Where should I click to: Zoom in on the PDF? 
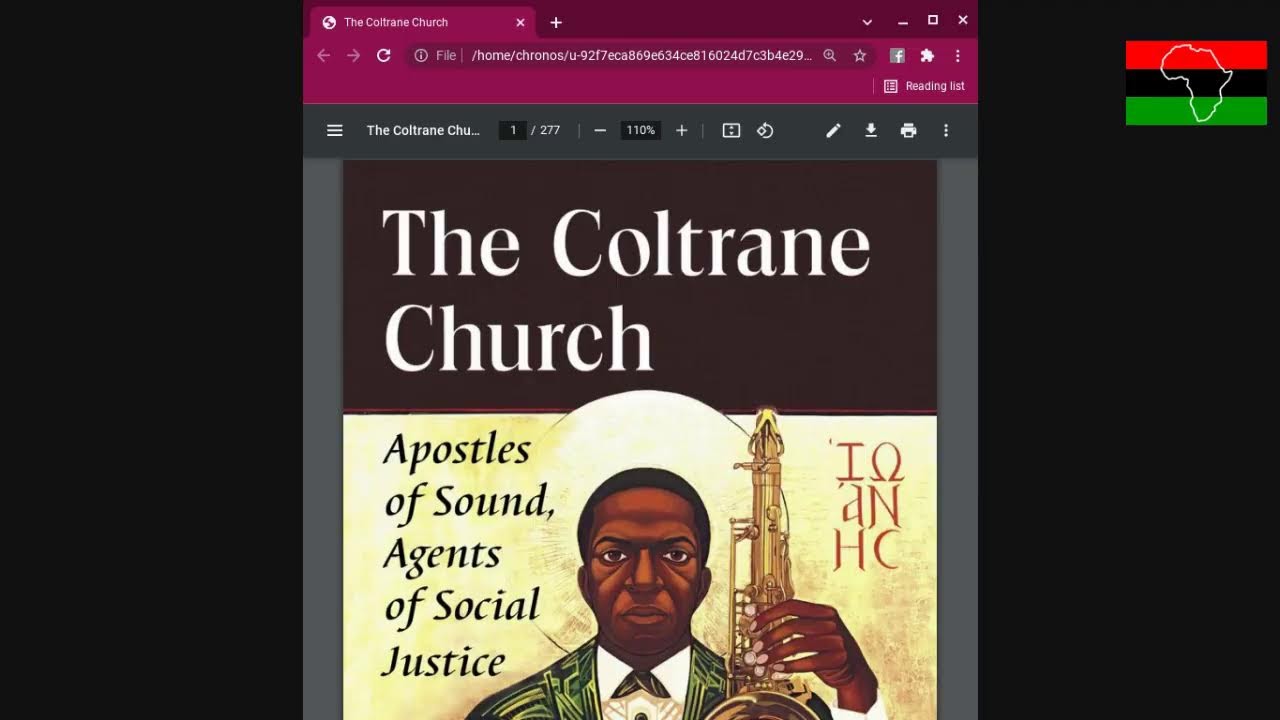click(x=682, y=130)
